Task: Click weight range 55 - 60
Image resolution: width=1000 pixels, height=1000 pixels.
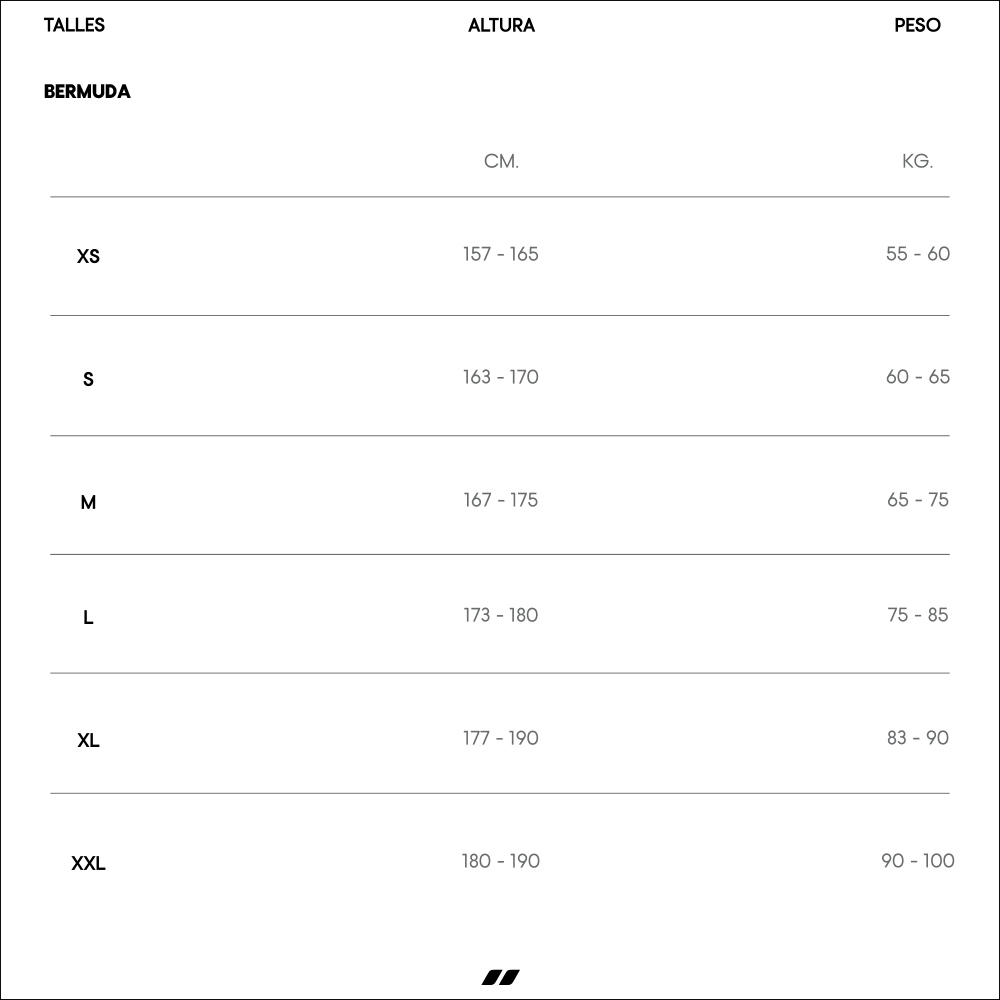Action: pyautogui.click(x=918, y=254)
